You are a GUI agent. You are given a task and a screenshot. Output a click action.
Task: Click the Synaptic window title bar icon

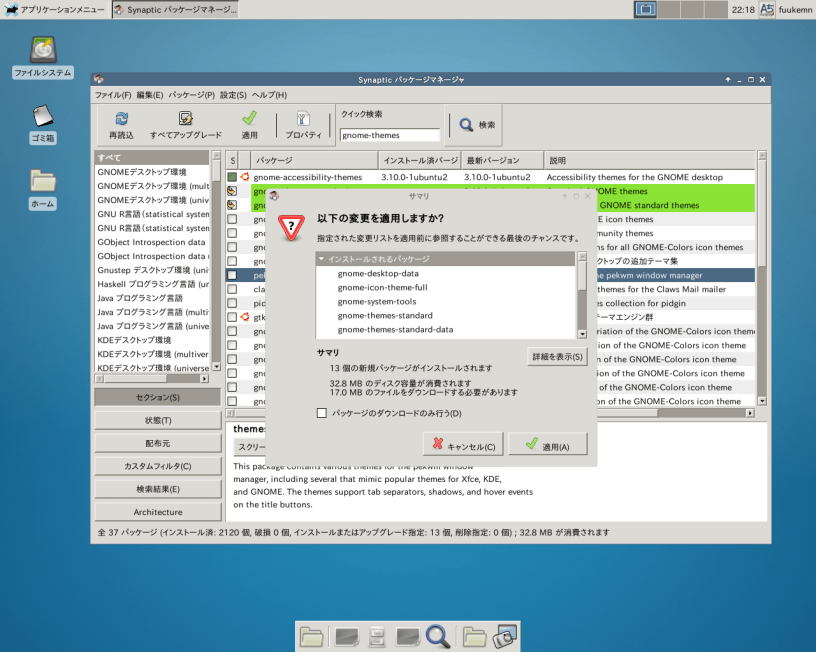tap(99, 79)
